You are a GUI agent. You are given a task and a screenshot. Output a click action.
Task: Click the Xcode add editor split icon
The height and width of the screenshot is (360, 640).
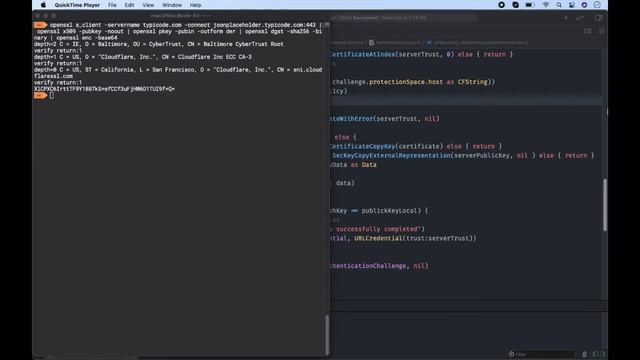(x=602, y=31)
